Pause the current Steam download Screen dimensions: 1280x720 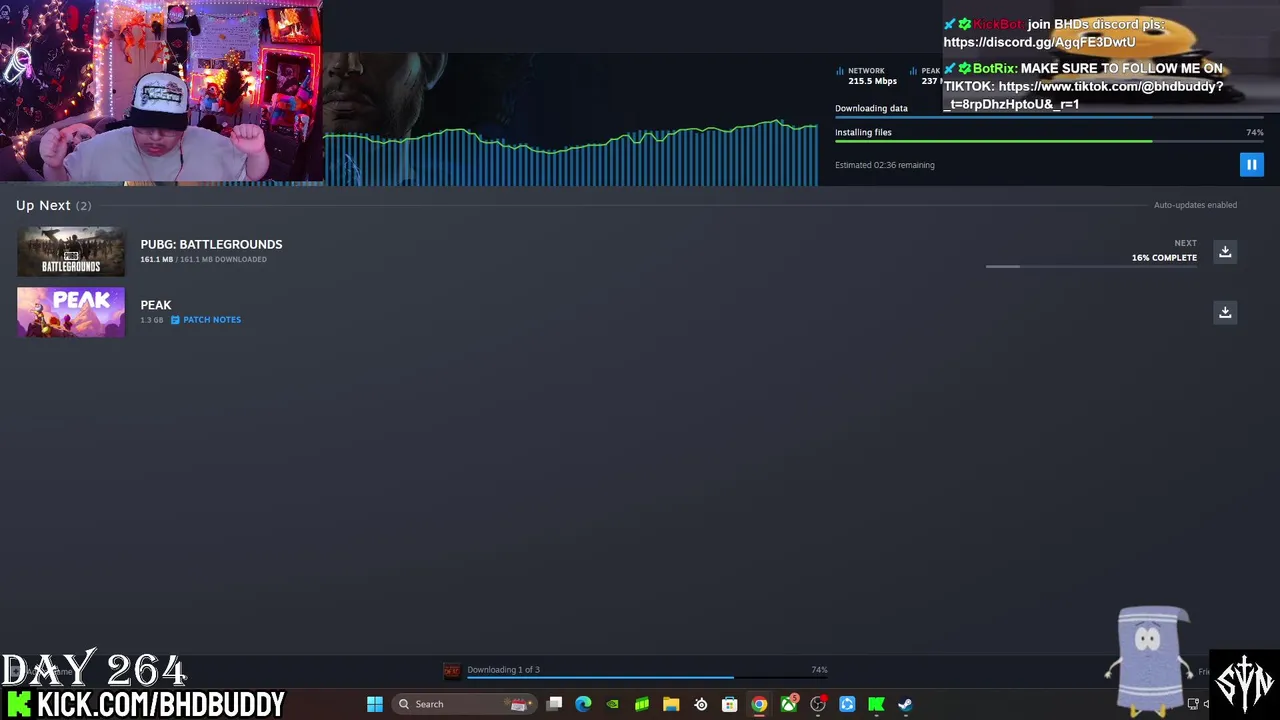(1251, 165)
